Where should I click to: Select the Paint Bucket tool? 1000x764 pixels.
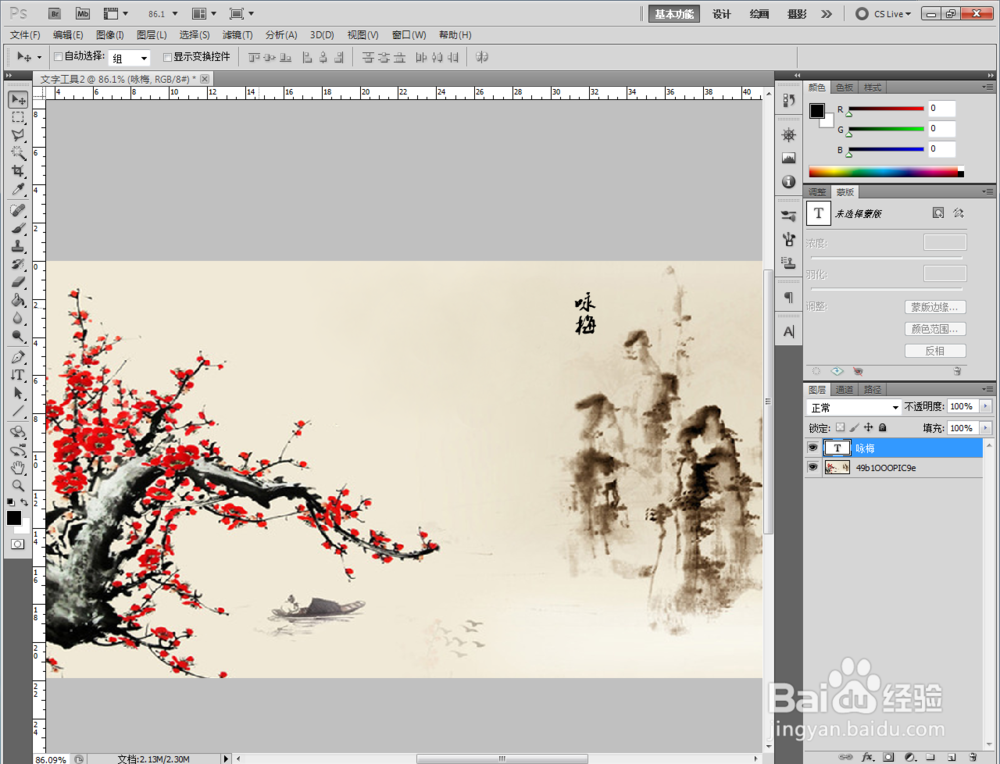click(x=18, y=300)
